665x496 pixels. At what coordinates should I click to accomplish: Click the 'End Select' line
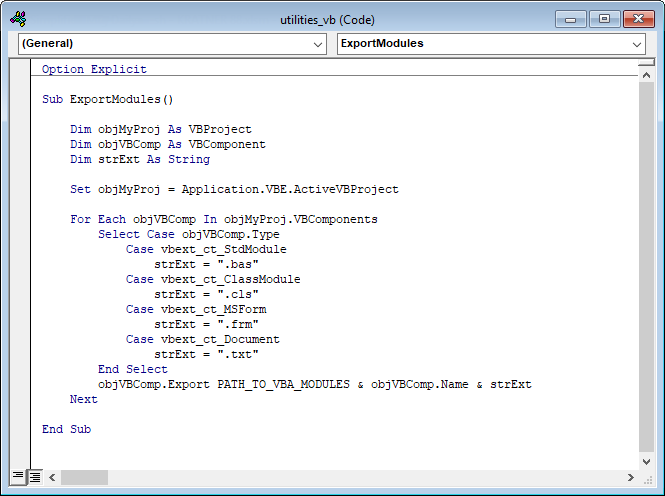click(133, 369)
